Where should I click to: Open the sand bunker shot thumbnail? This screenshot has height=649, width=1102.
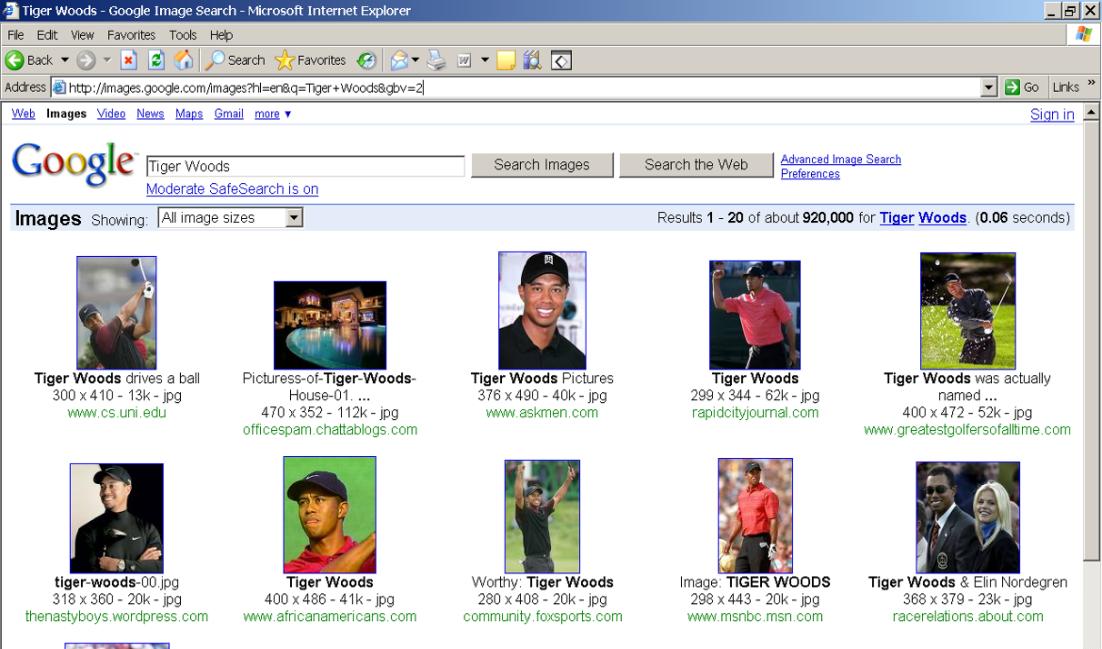point(968,311)
